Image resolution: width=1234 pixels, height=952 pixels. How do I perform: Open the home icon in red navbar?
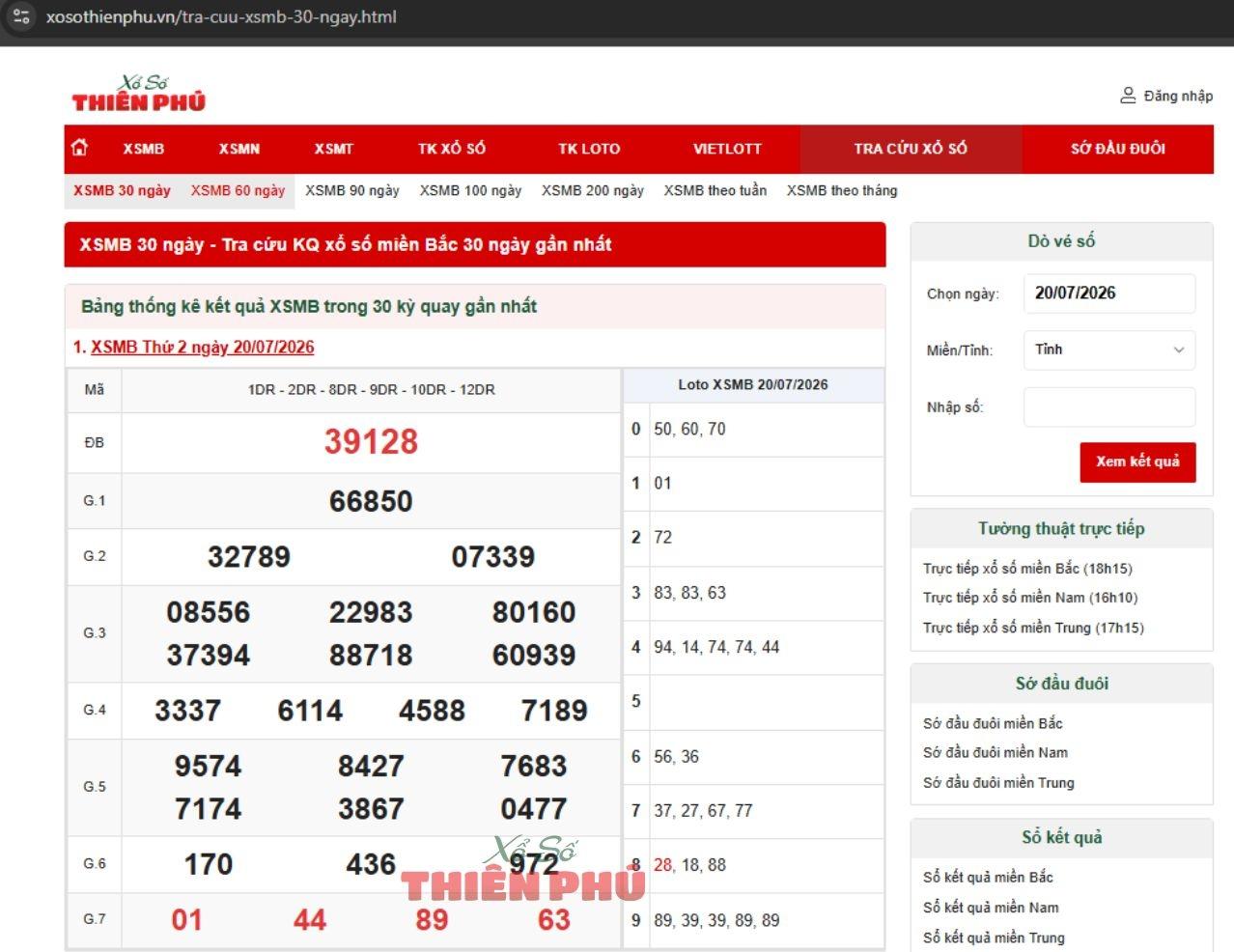click(80, 148)
